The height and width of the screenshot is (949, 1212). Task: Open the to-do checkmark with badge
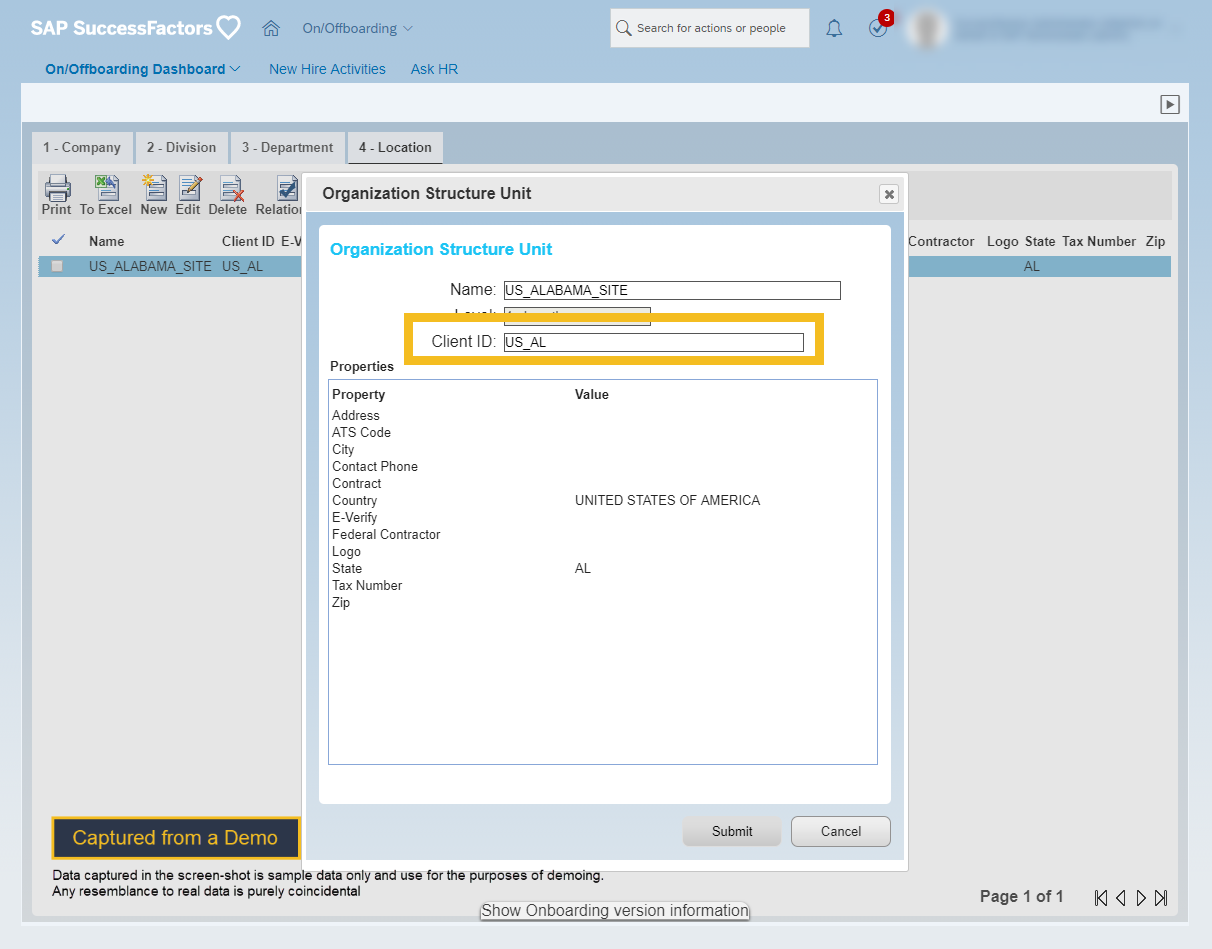(879, 27)
